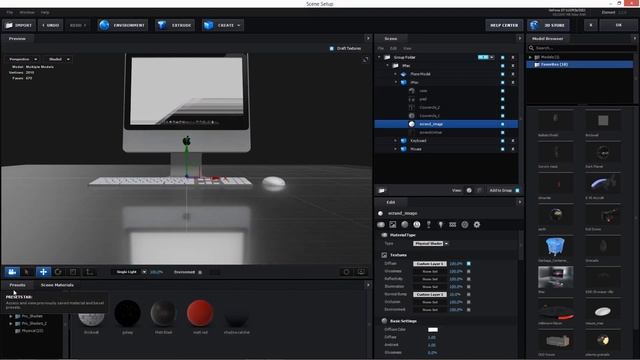Viewport: 640px width, 360px height.
Task: Toggle visibility of Plane Model
Action: [x=502, y=74]
